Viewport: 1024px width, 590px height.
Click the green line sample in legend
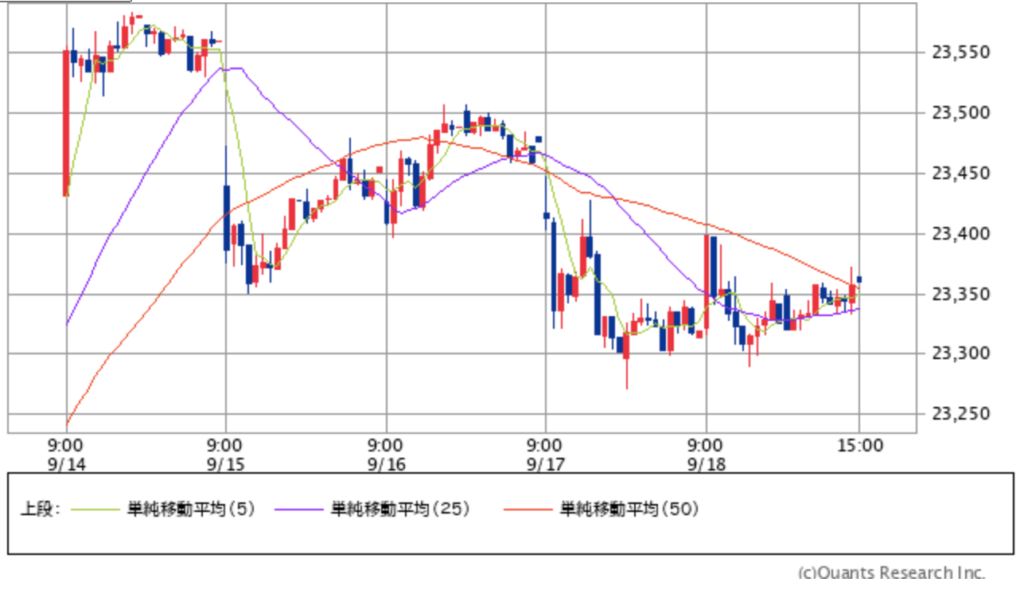tap(95, 510)
